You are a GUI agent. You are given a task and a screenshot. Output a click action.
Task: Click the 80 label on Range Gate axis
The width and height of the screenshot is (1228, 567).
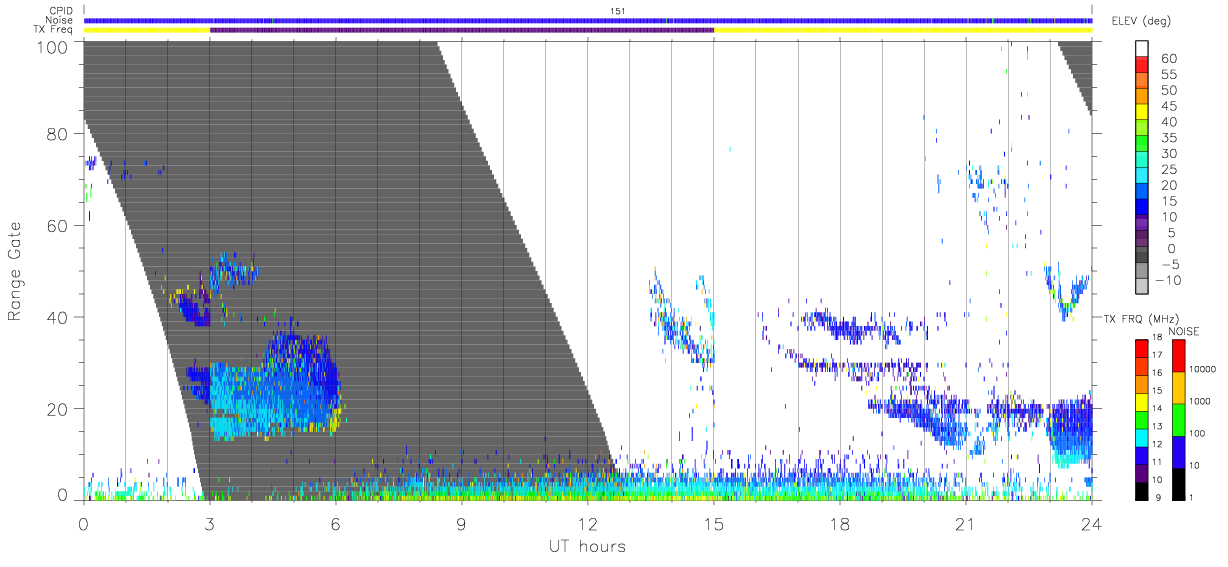click(58, 134)
